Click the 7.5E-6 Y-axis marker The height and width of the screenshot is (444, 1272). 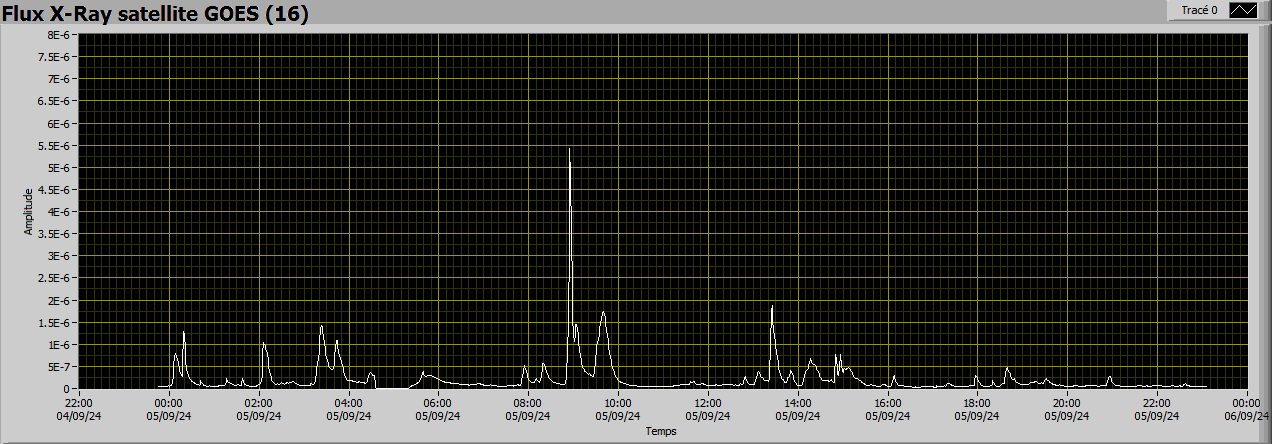pos(53,57)
